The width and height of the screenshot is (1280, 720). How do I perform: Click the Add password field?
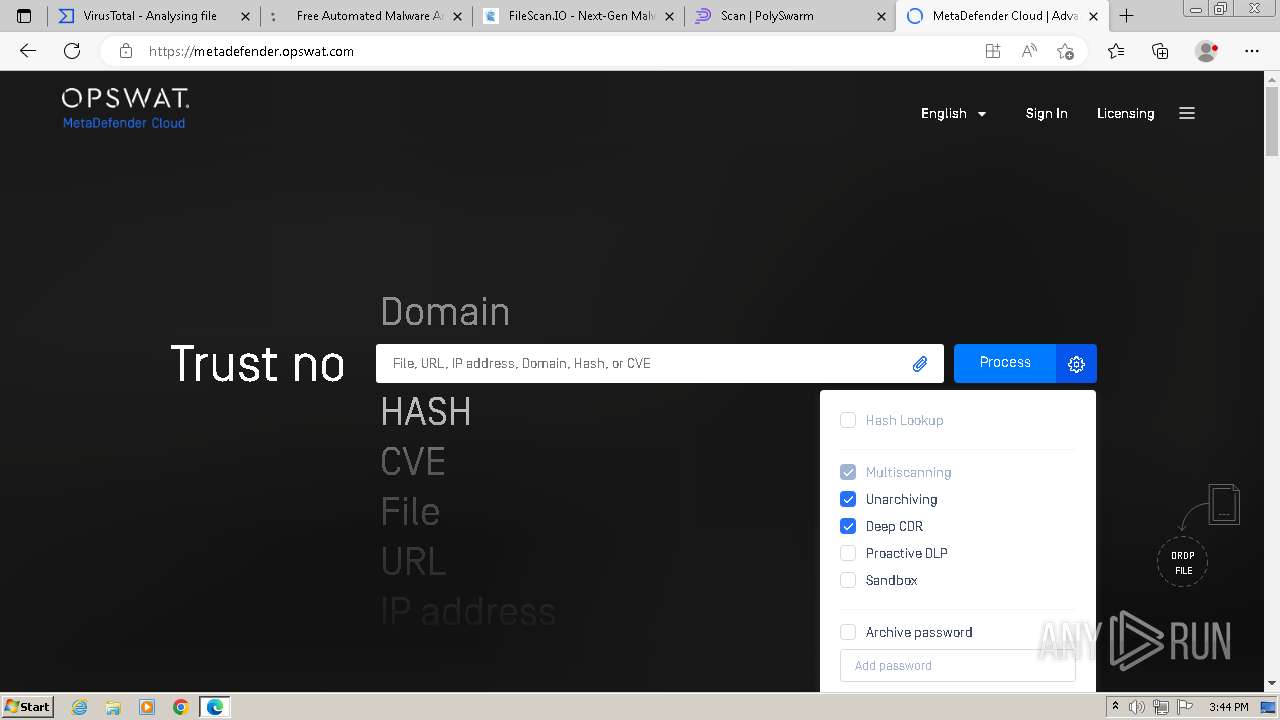click(958, 666)
